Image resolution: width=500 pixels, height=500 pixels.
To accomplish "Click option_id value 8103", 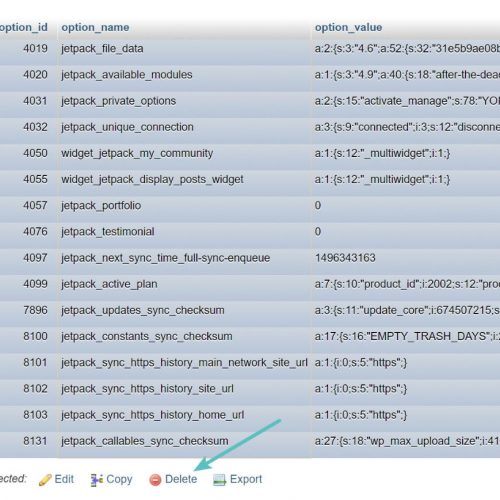I will coord(35,415).
